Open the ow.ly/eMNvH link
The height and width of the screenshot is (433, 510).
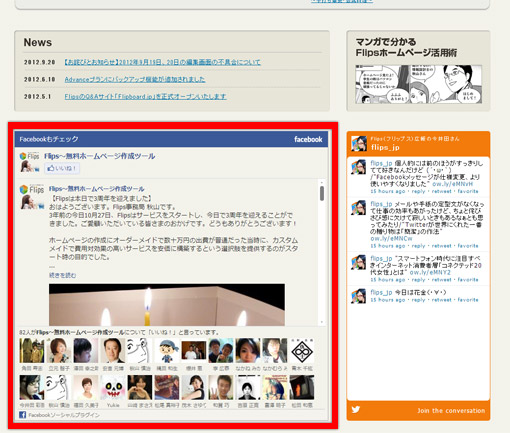[452, 184]
